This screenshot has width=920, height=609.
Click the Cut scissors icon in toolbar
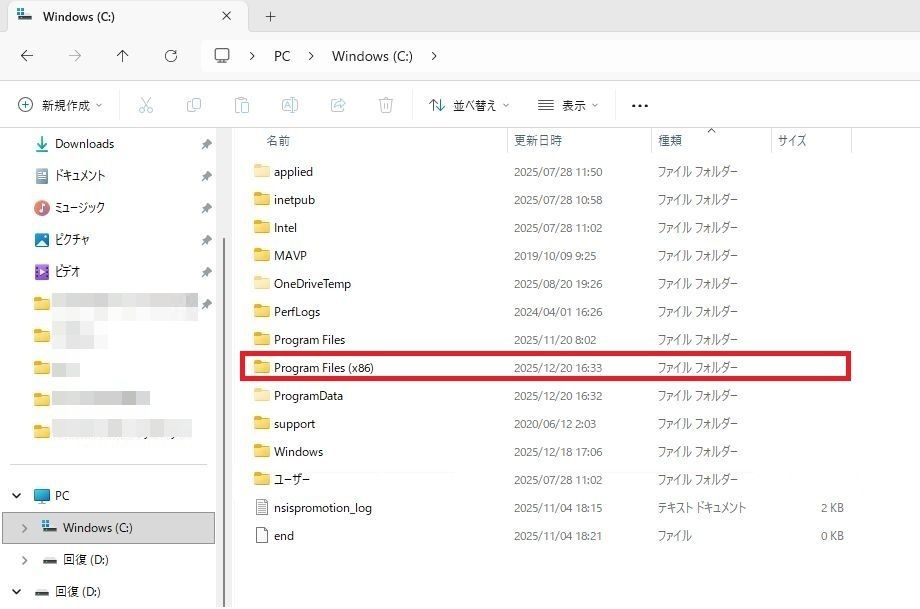[x=145, y=105]
